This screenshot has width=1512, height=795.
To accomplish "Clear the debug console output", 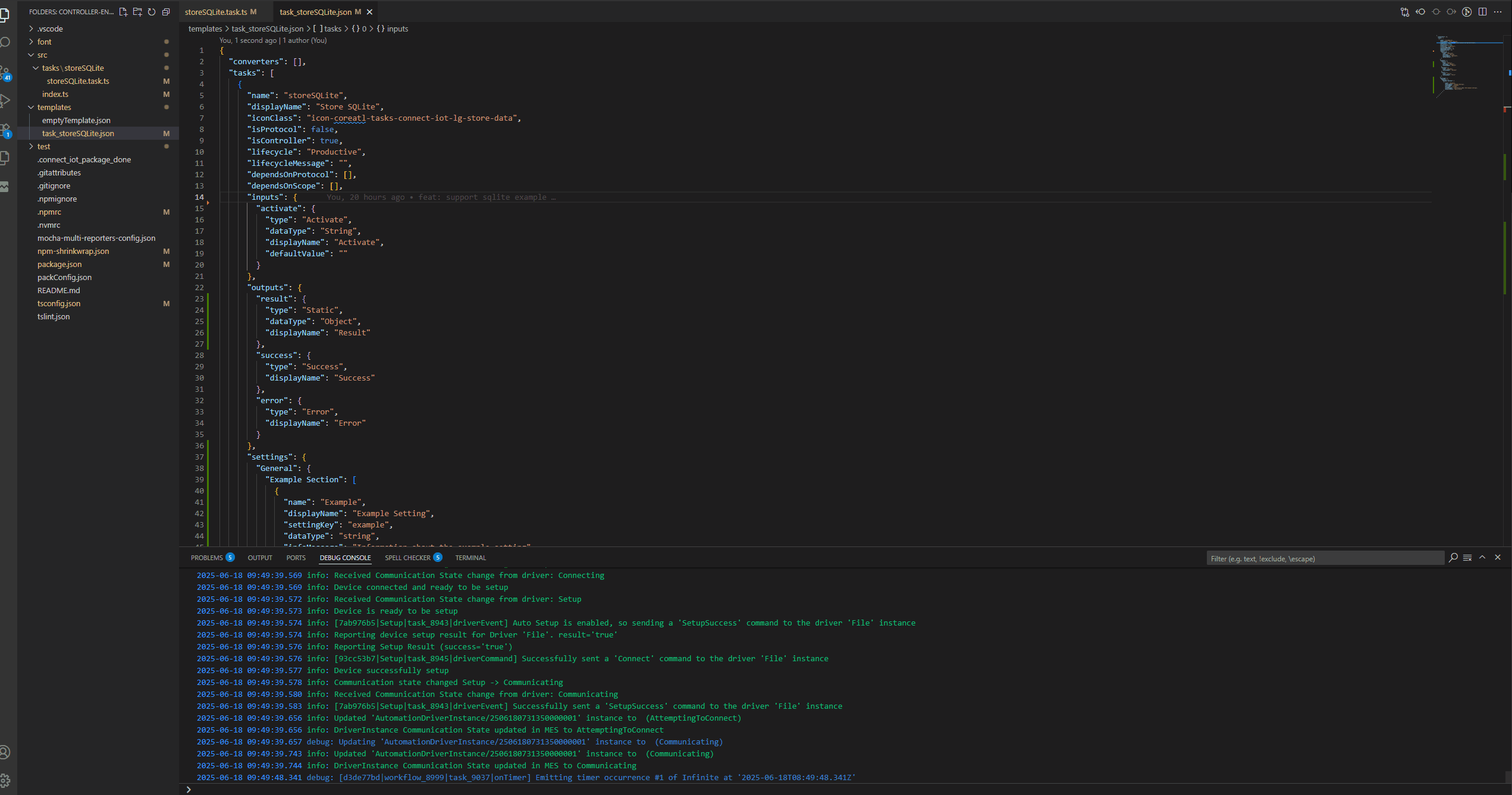I will 1467,558.
